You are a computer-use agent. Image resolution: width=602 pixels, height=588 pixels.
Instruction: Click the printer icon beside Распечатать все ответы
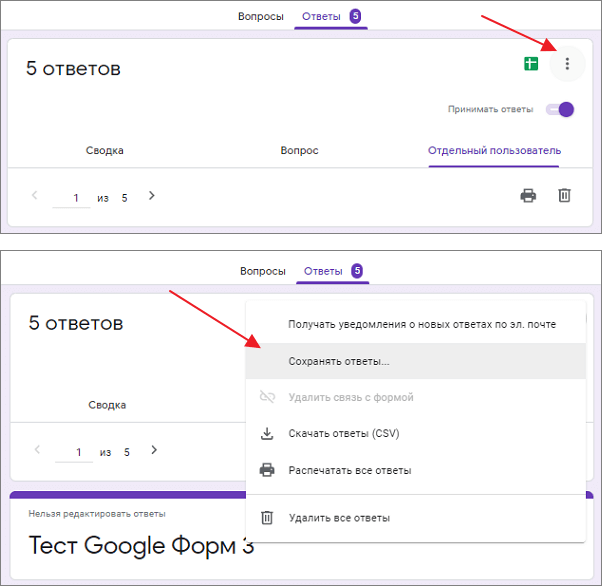tap(267, 470)
